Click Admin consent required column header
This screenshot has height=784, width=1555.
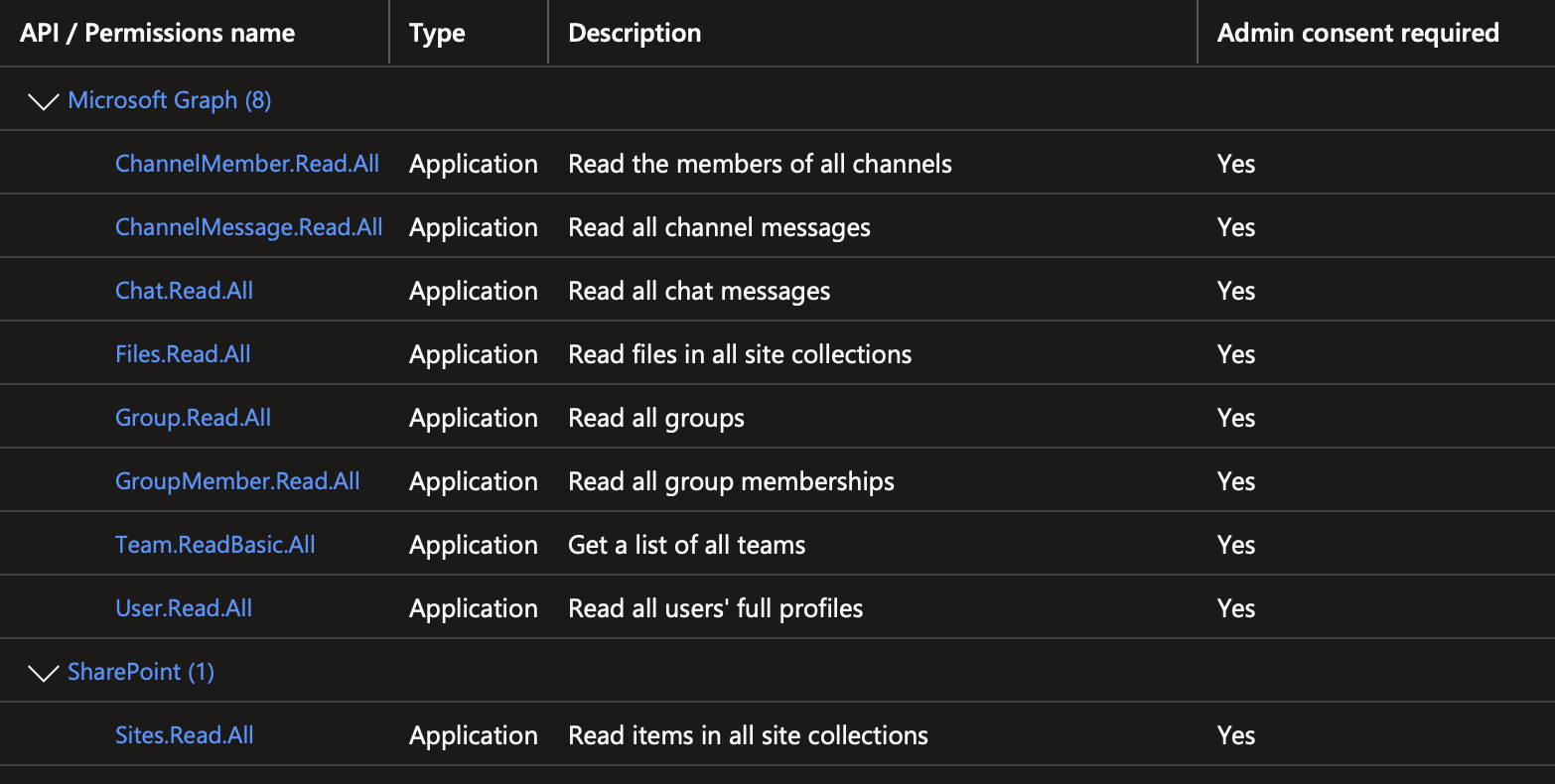tap(1358, 33)
